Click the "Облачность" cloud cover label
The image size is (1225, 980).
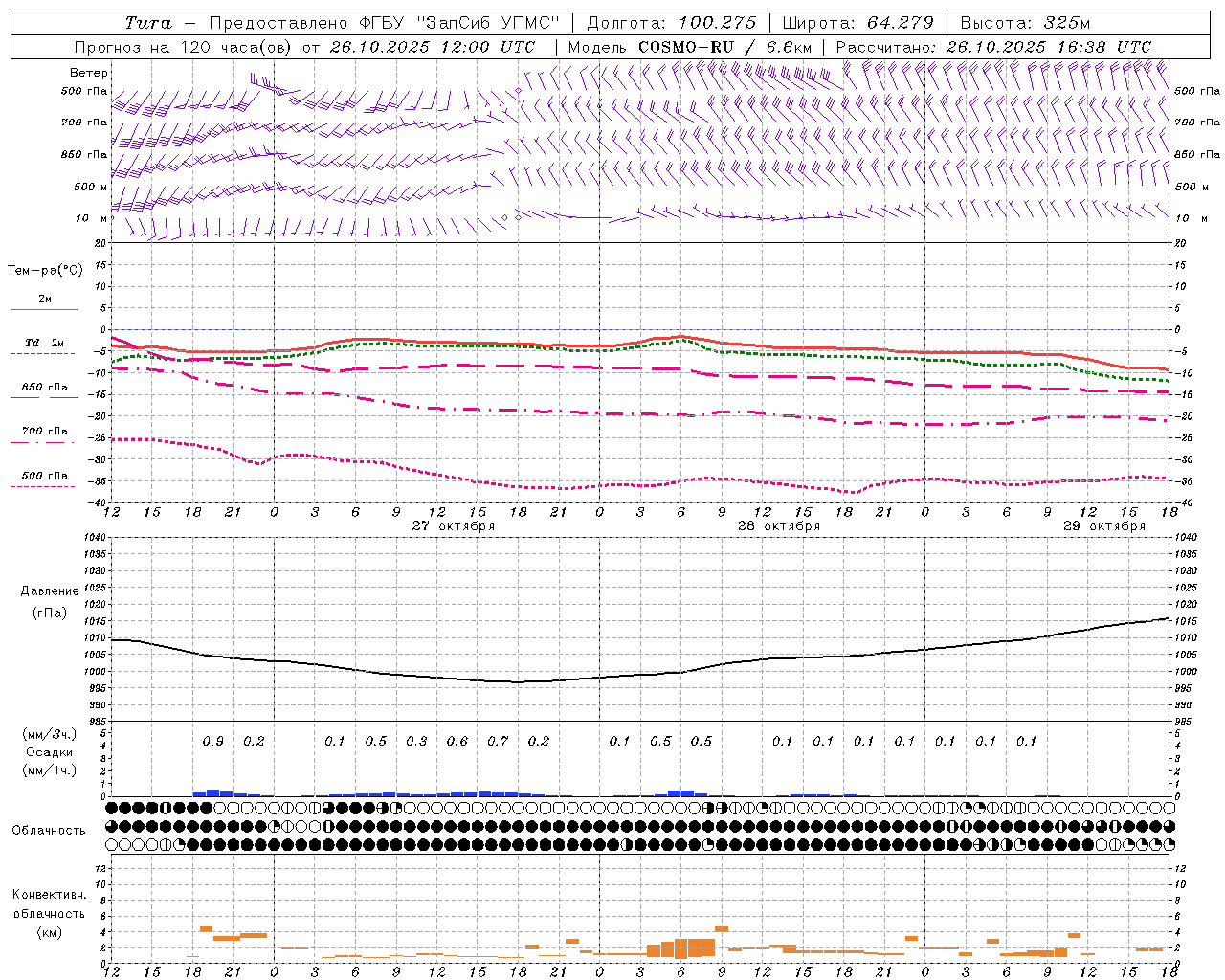49,831
